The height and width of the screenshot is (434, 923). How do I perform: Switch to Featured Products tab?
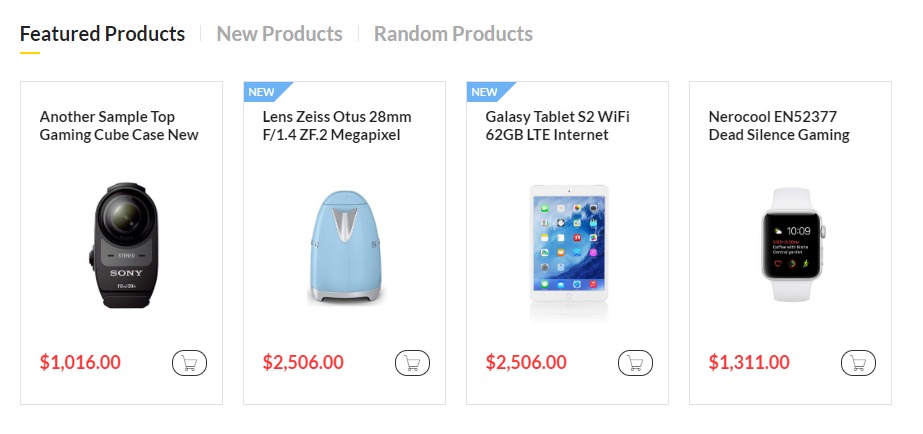[x=102, y=34]
